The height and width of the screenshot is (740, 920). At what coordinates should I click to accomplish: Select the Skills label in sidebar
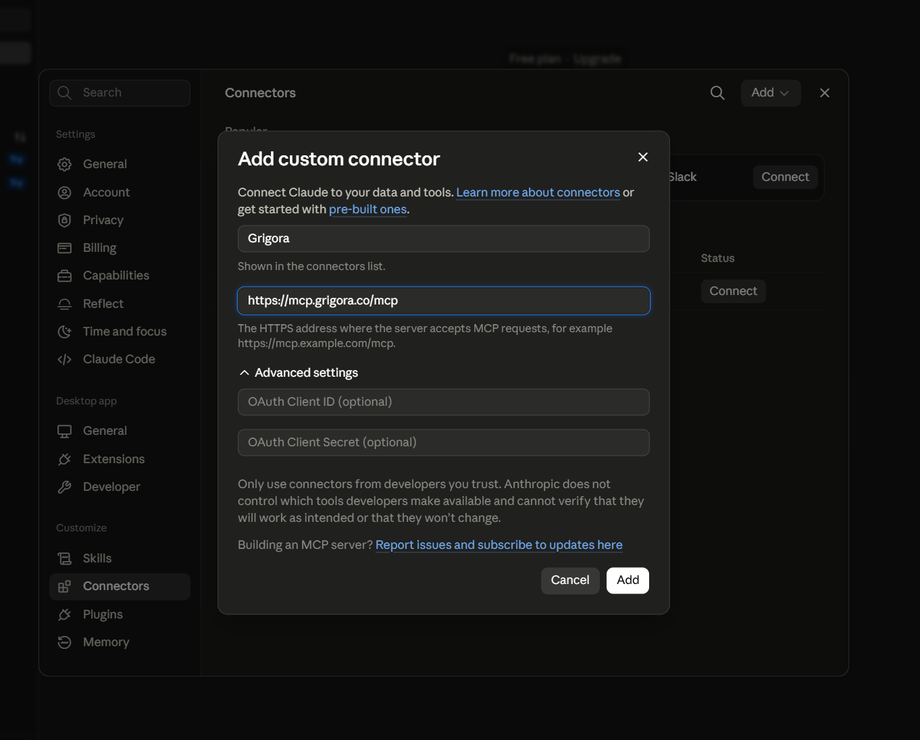[x=97, y=559]
